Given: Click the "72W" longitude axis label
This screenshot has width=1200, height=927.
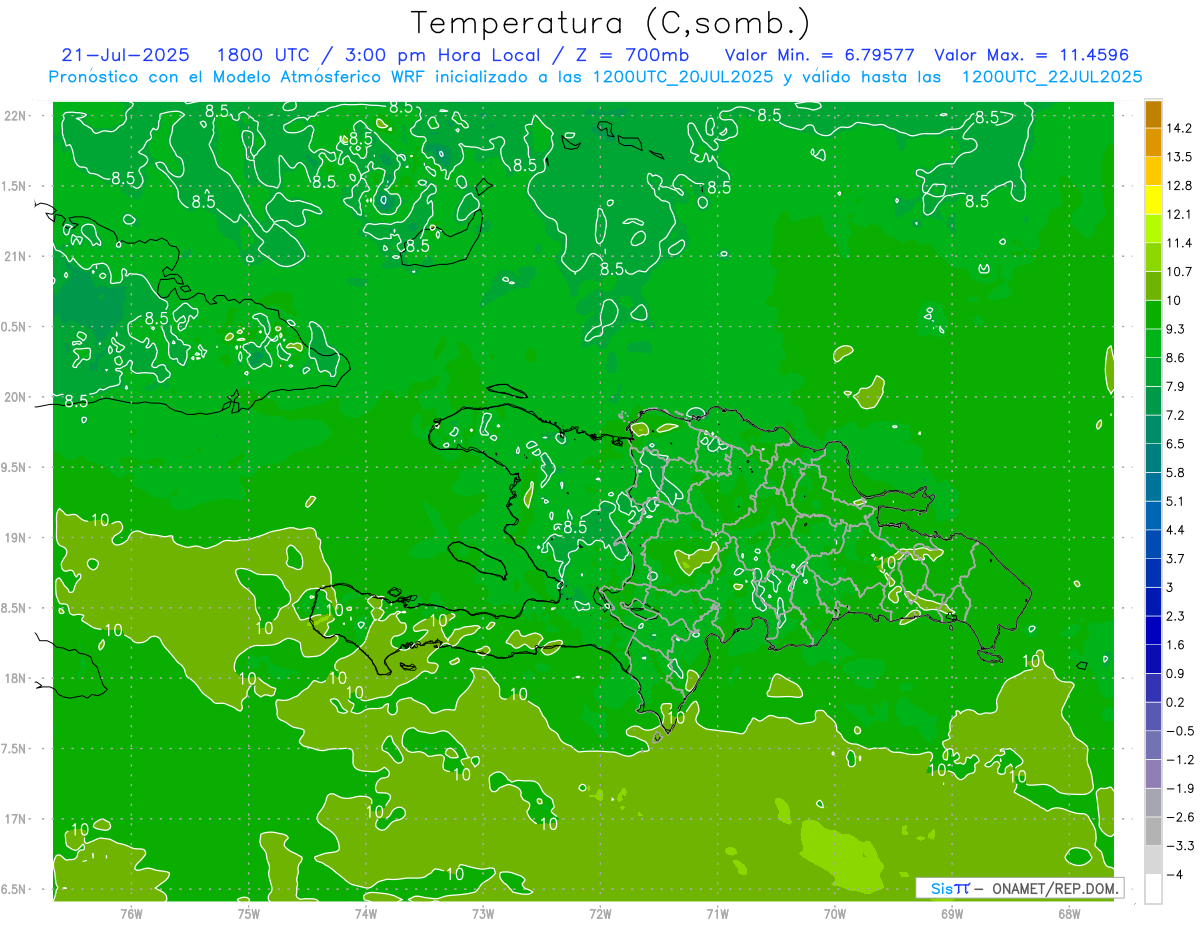Looking at the screenshot, I should tap(600, 912).
